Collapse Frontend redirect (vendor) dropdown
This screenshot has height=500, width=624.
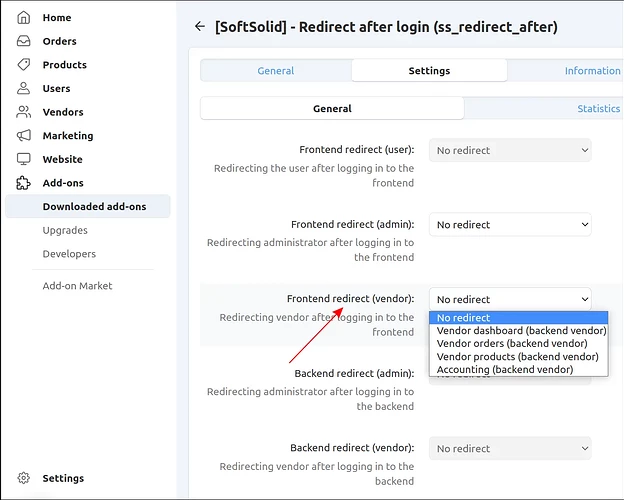[510, 299]
